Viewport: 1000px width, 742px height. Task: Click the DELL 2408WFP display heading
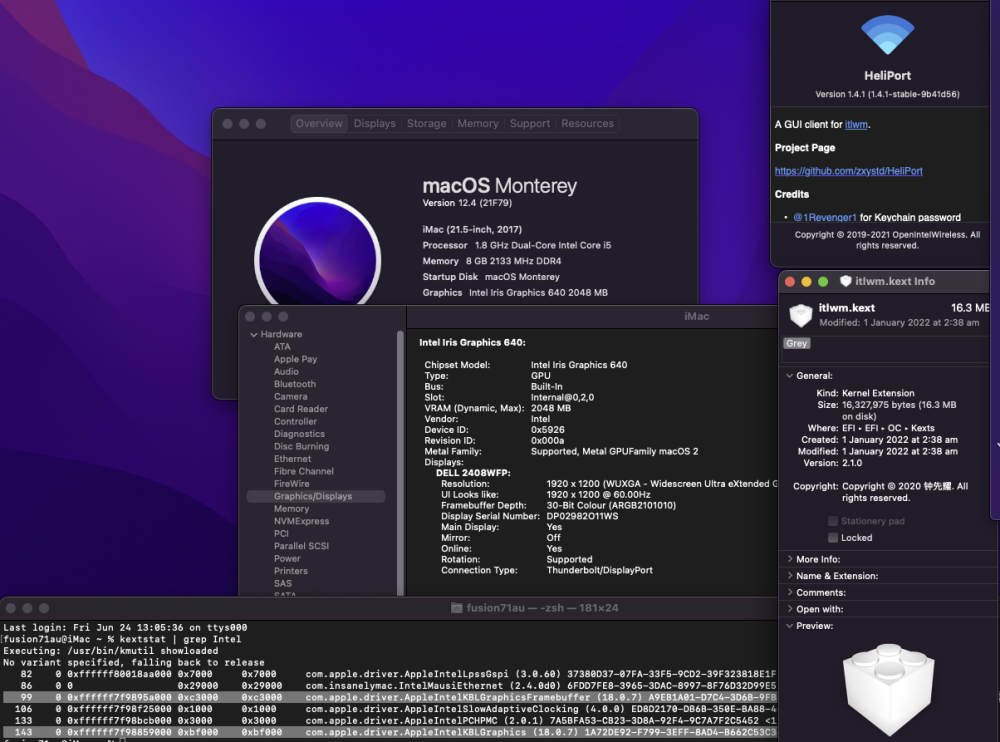click(x=473, y=473)
